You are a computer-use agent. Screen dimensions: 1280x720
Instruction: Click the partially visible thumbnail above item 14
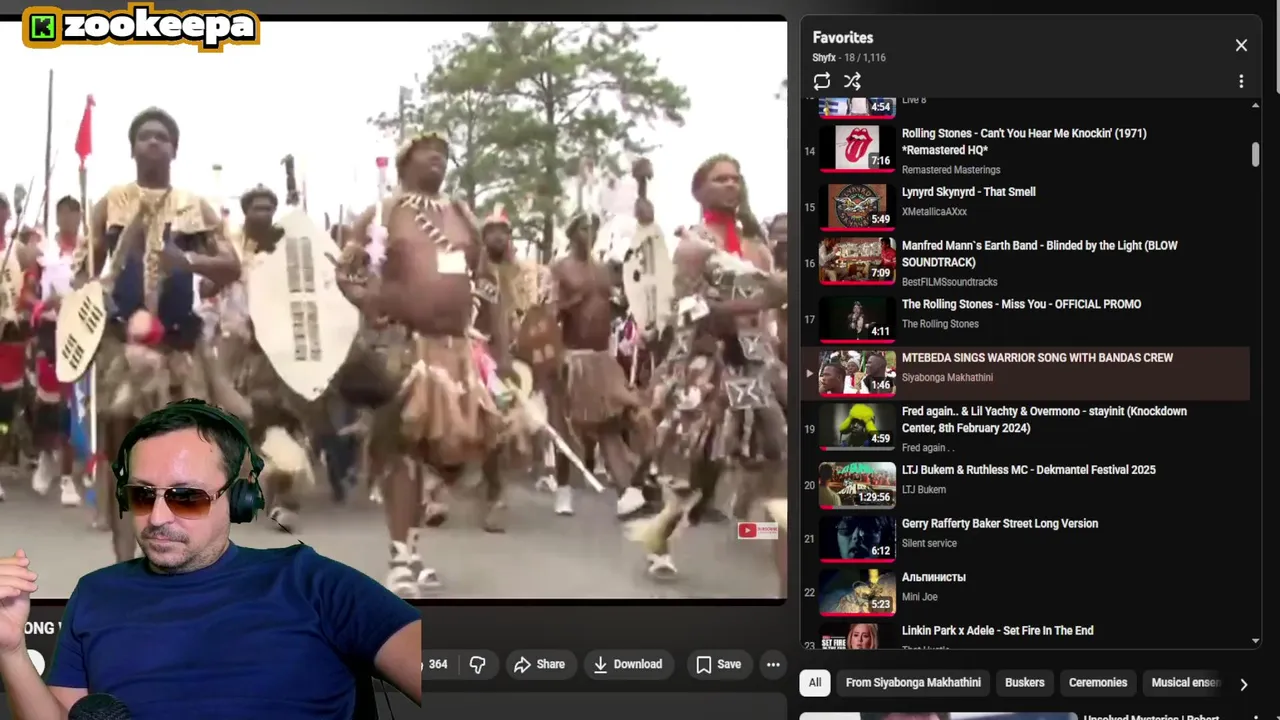(x=857, y=108)
